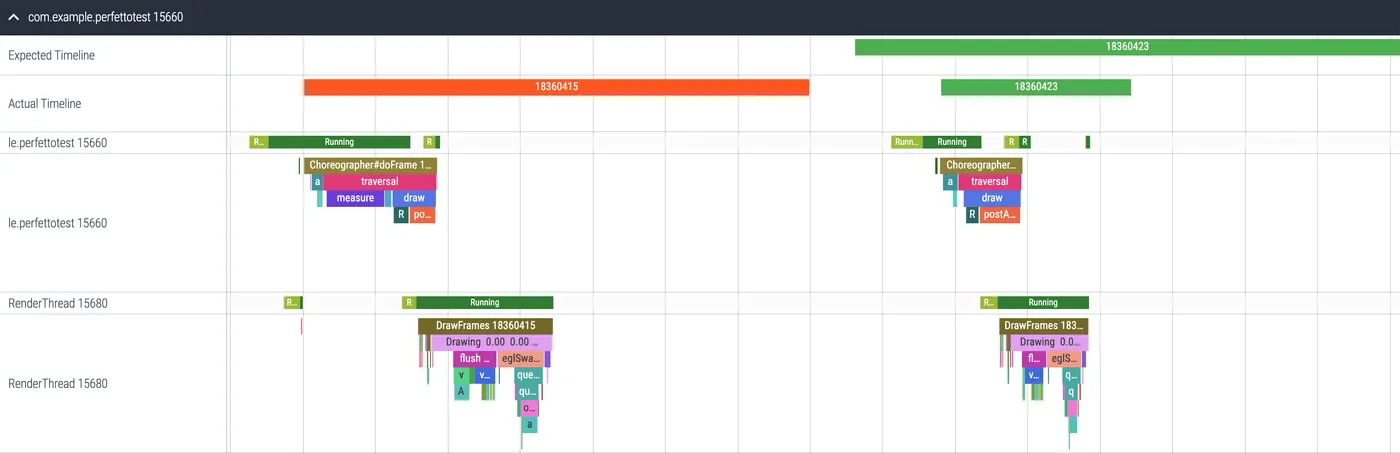Screen dimensions: 1400x453
Task: Select the 'fl...' slice
Action: point(1034,358)
